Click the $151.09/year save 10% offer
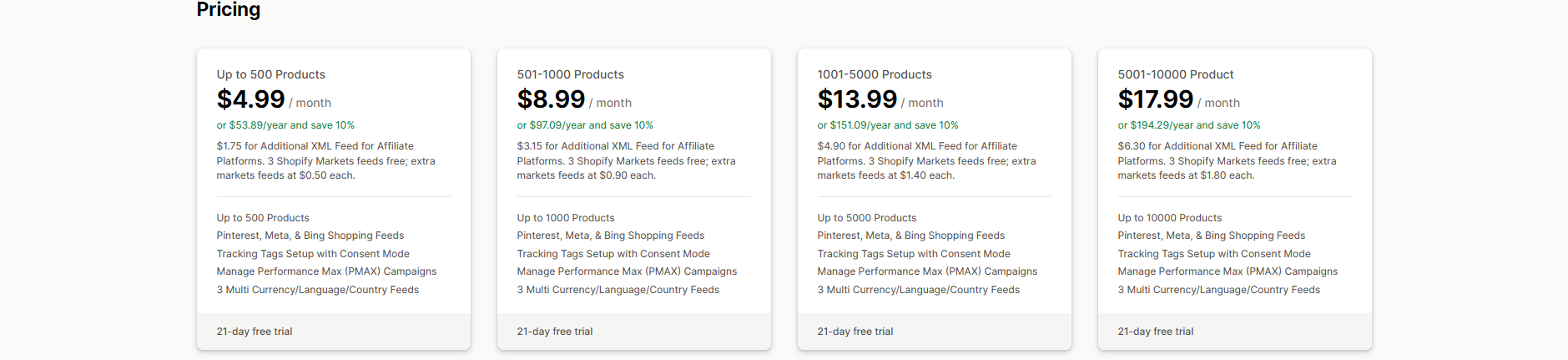Screen dimensions: 1568x360 [888, 125]
